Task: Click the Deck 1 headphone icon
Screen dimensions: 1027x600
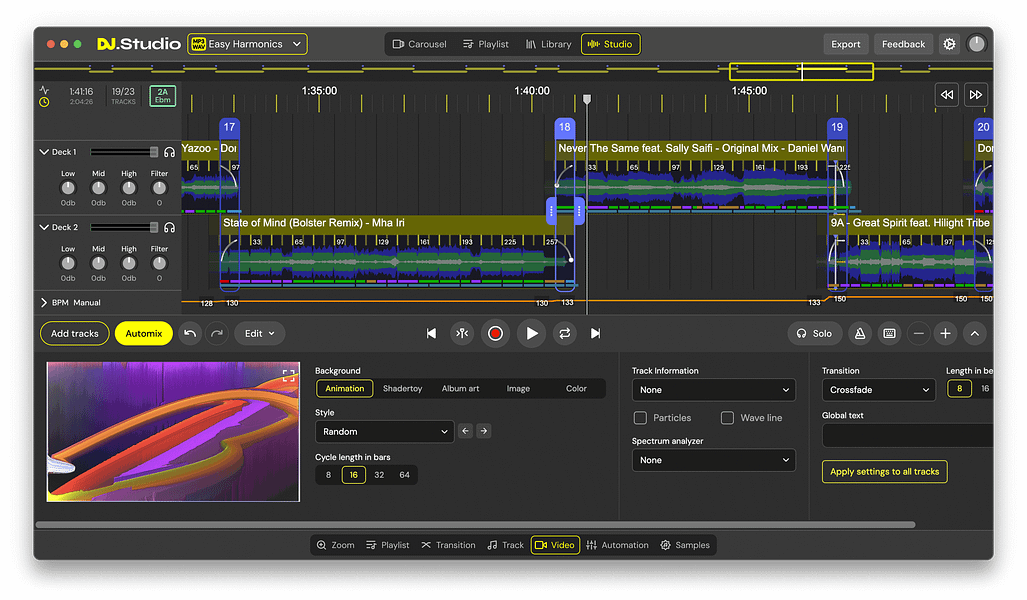Action: coord(170,152)
